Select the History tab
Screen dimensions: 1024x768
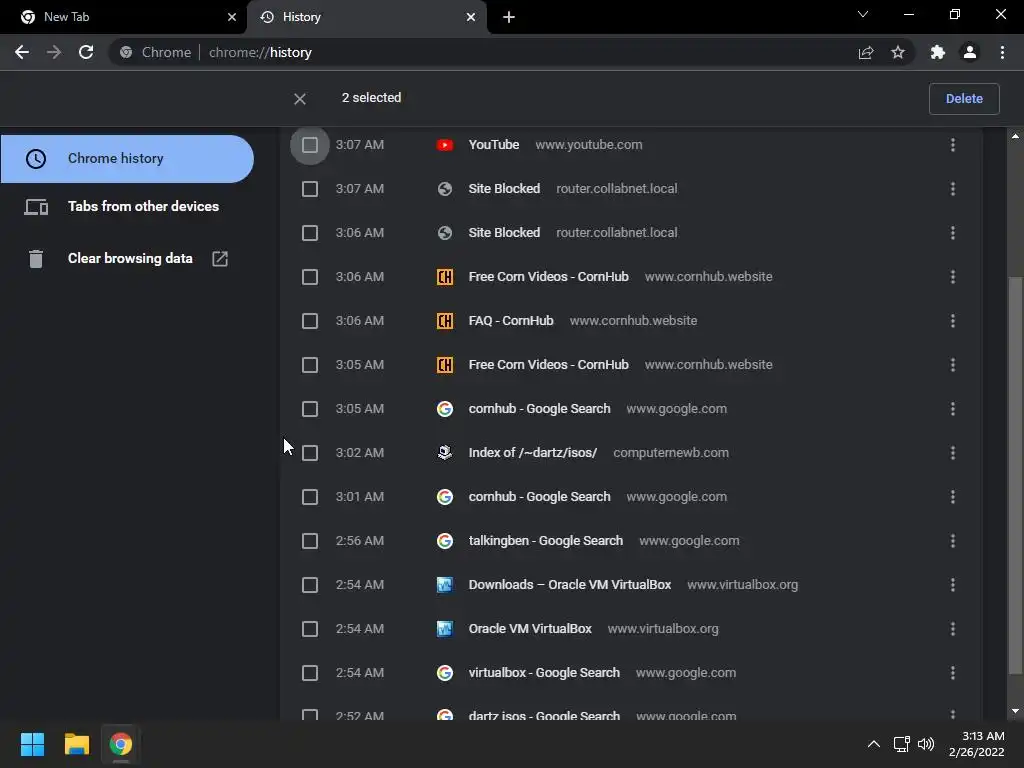[366, 17]
